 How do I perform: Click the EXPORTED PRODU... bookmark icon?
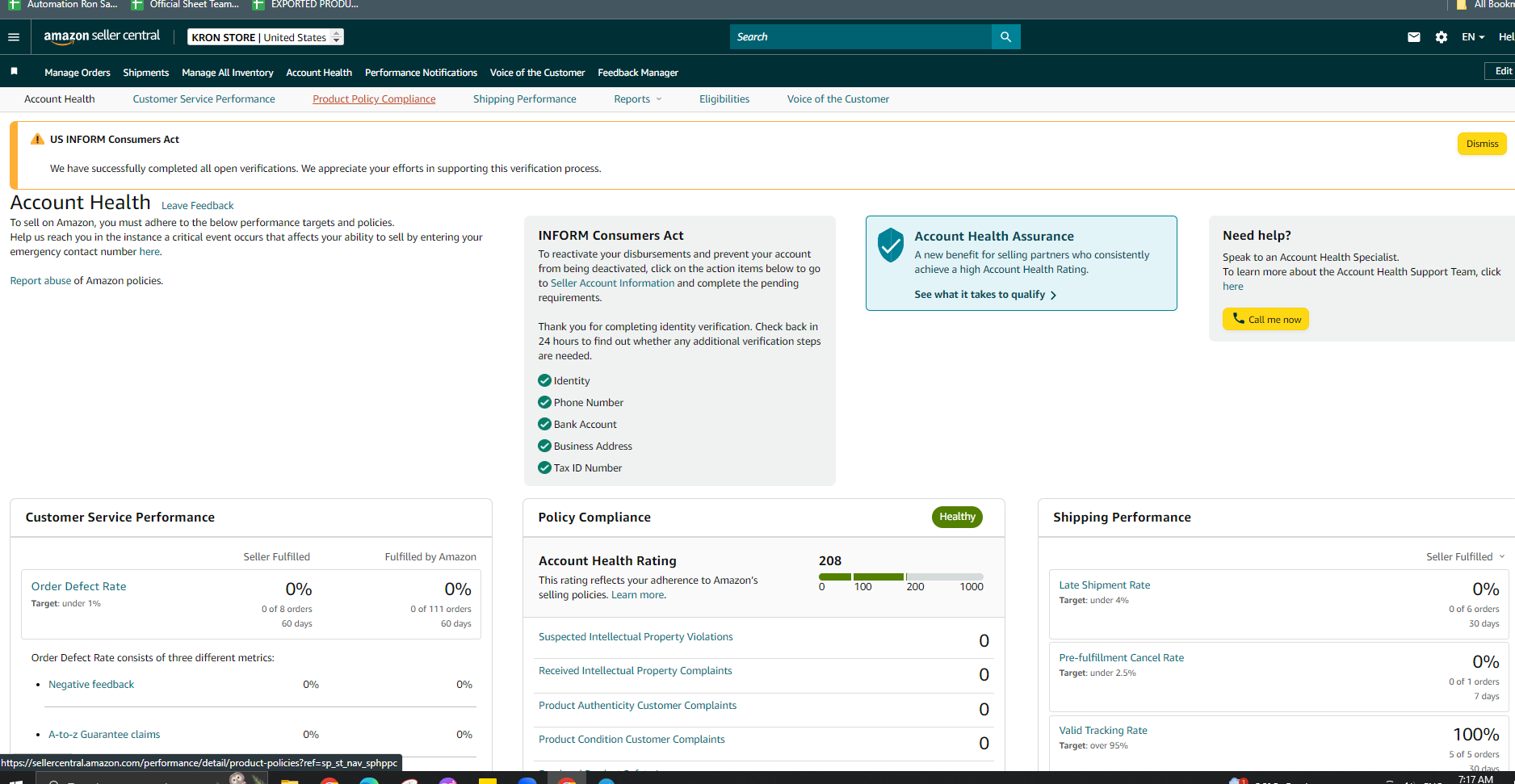[258, 5]
